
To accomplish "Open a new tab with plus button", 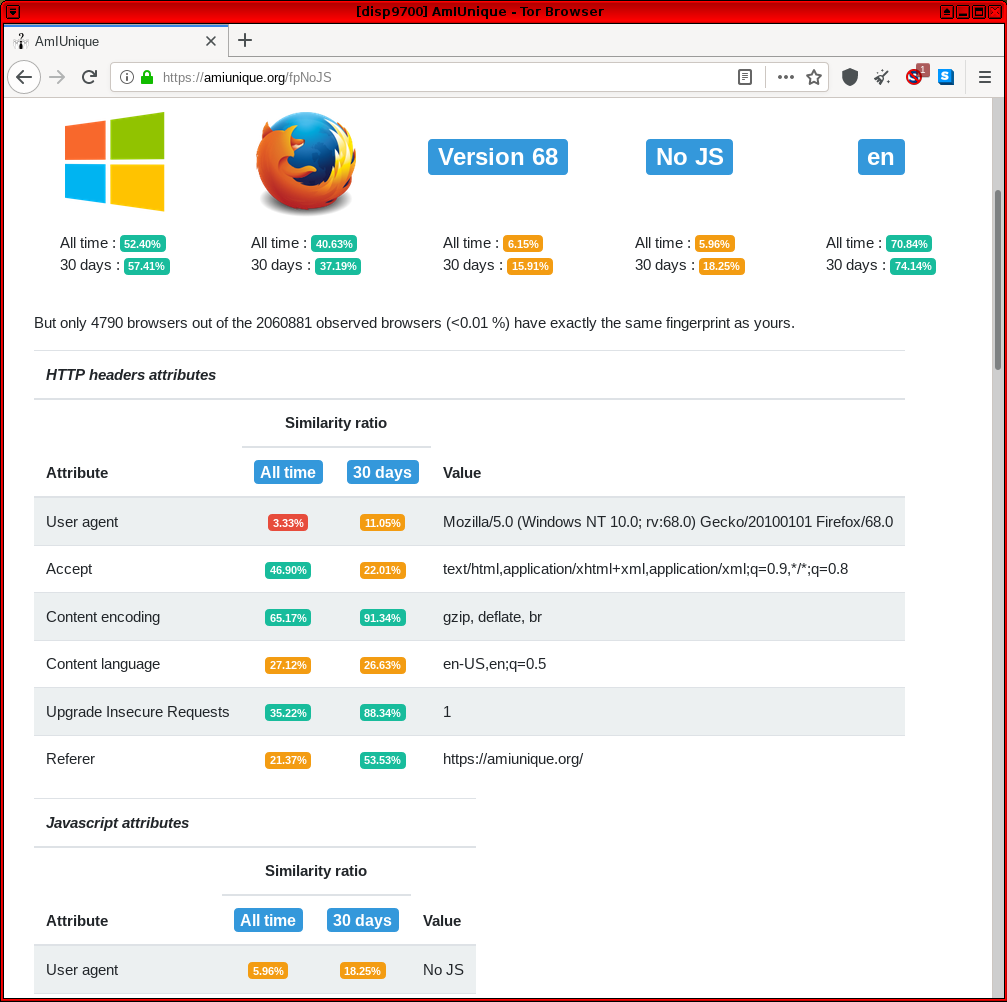I will (x=245, y=40).
